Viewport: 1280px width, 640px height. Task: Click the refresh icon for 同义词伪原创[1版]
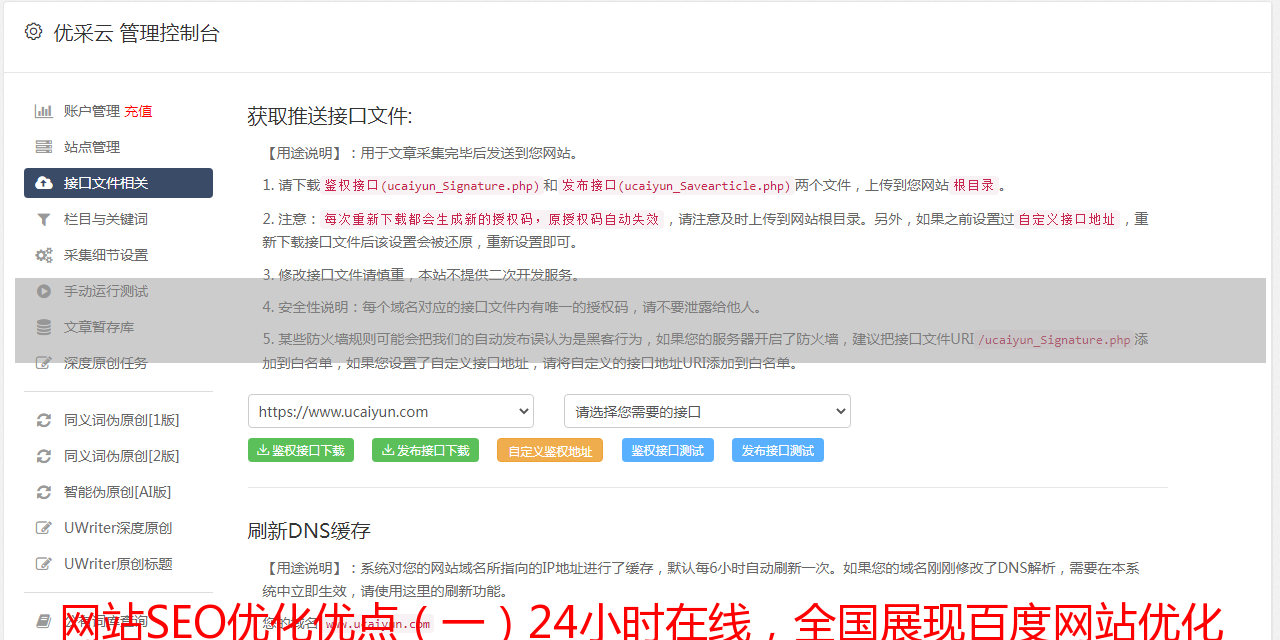point(44,420)
